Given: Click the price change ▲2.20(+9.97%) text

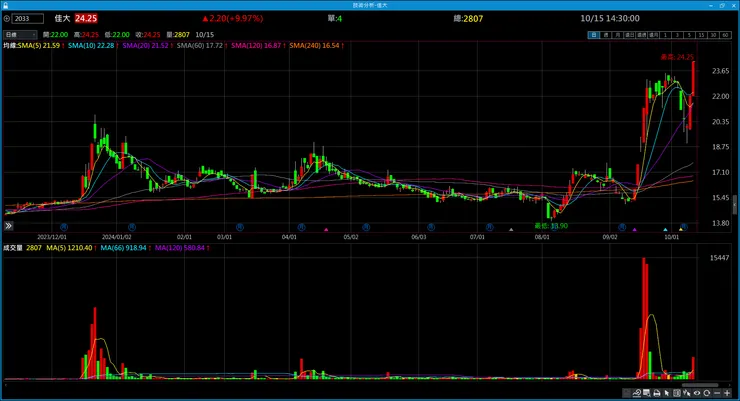Looking at the screenshot, I should tap(233, 18).
